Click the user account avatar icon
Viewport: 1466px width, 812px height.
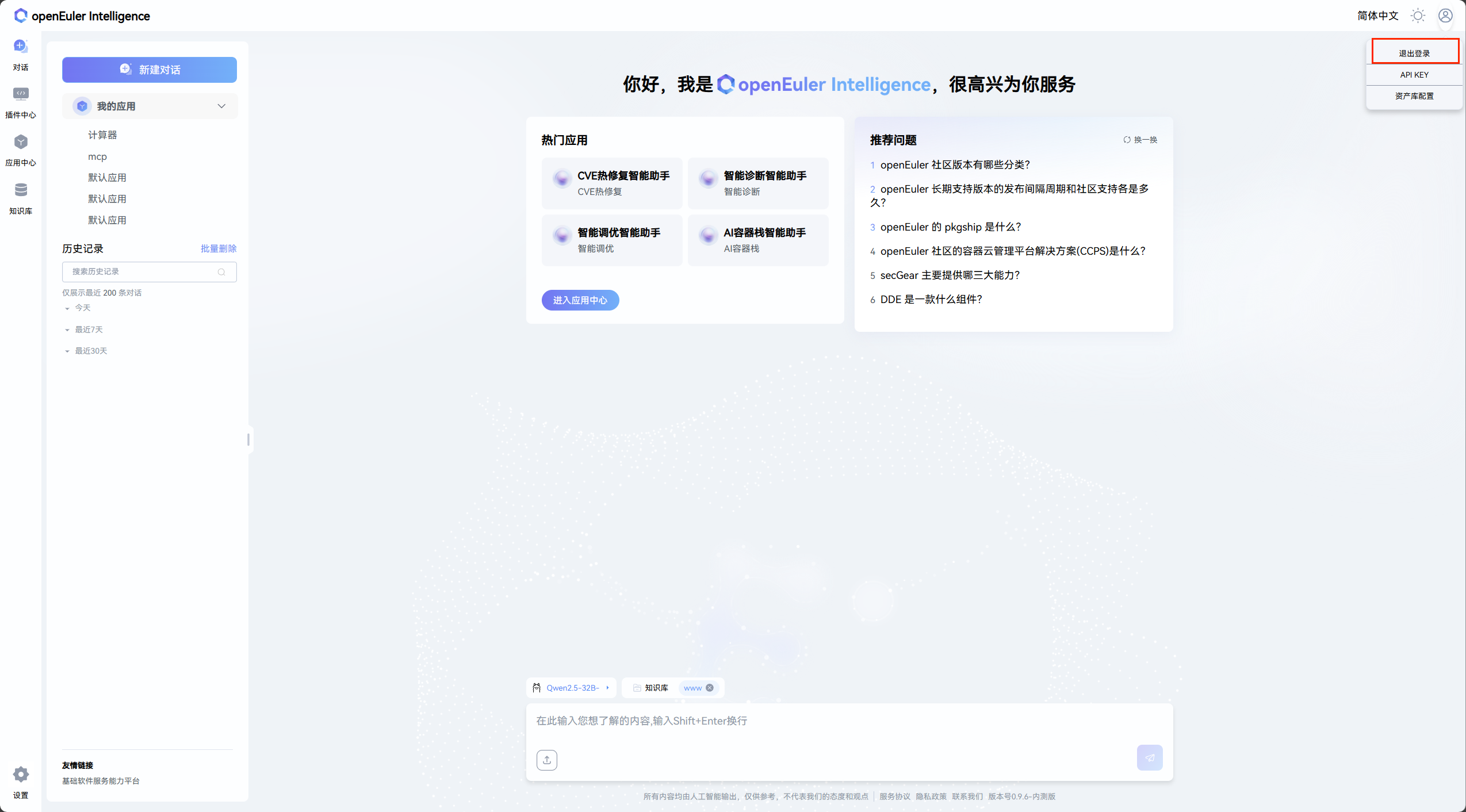(x=1445, y=16)
